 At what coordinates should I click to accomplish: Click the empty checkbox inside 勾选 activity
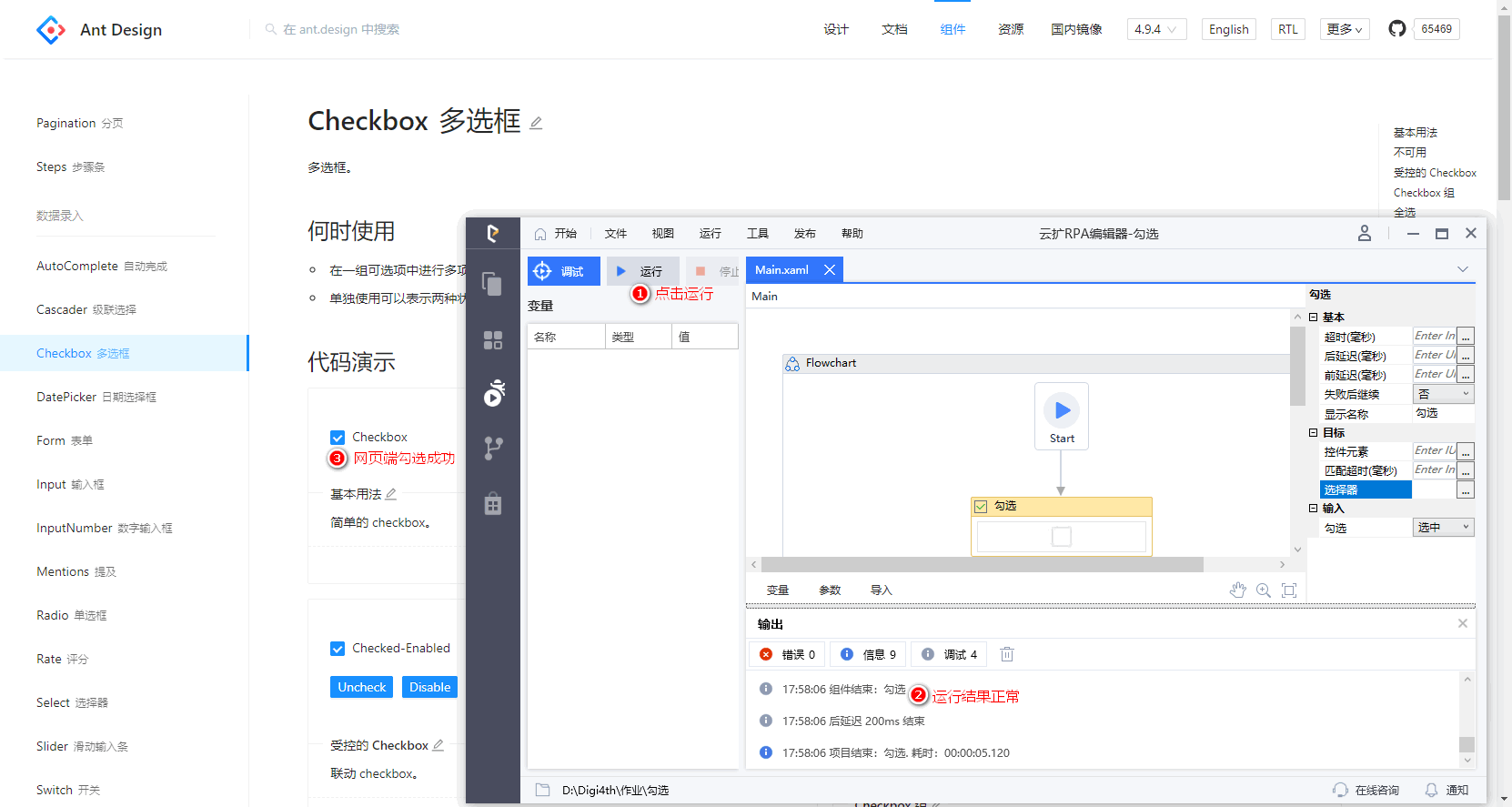coord(1062,537)
